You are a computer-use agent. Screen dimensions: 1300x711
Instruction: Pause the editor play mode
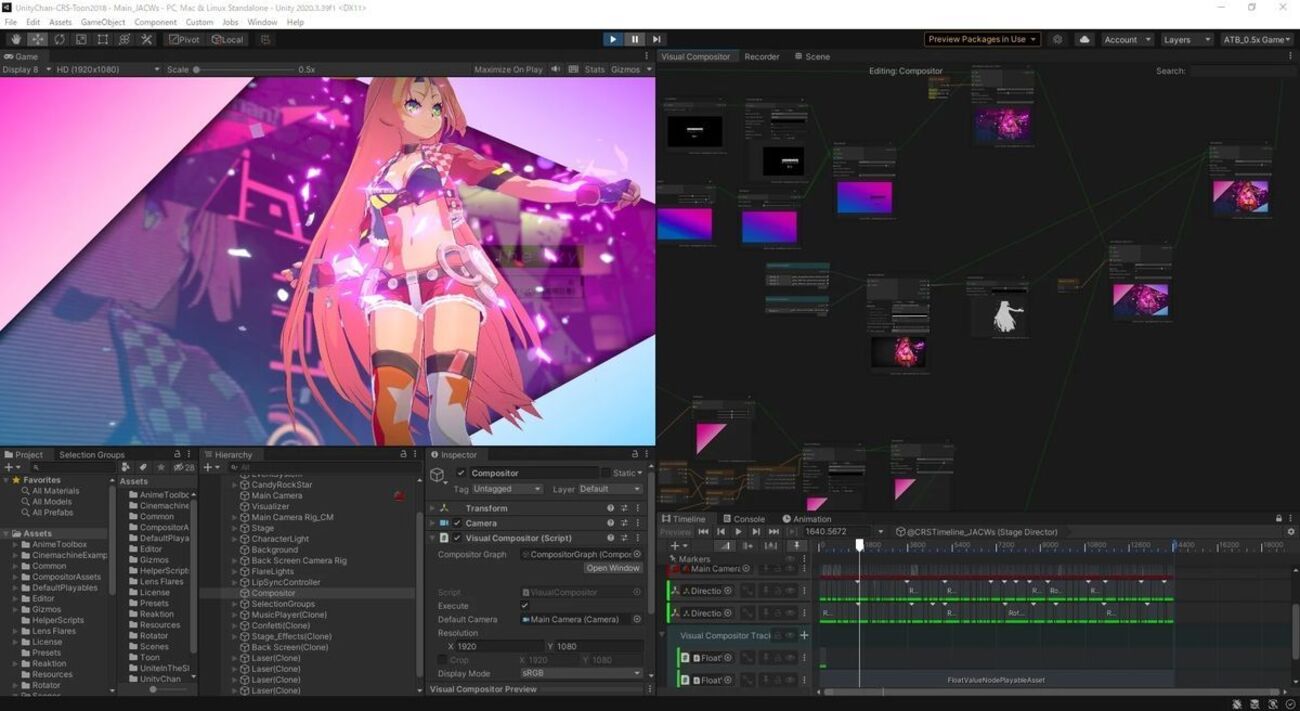(634, 39)
